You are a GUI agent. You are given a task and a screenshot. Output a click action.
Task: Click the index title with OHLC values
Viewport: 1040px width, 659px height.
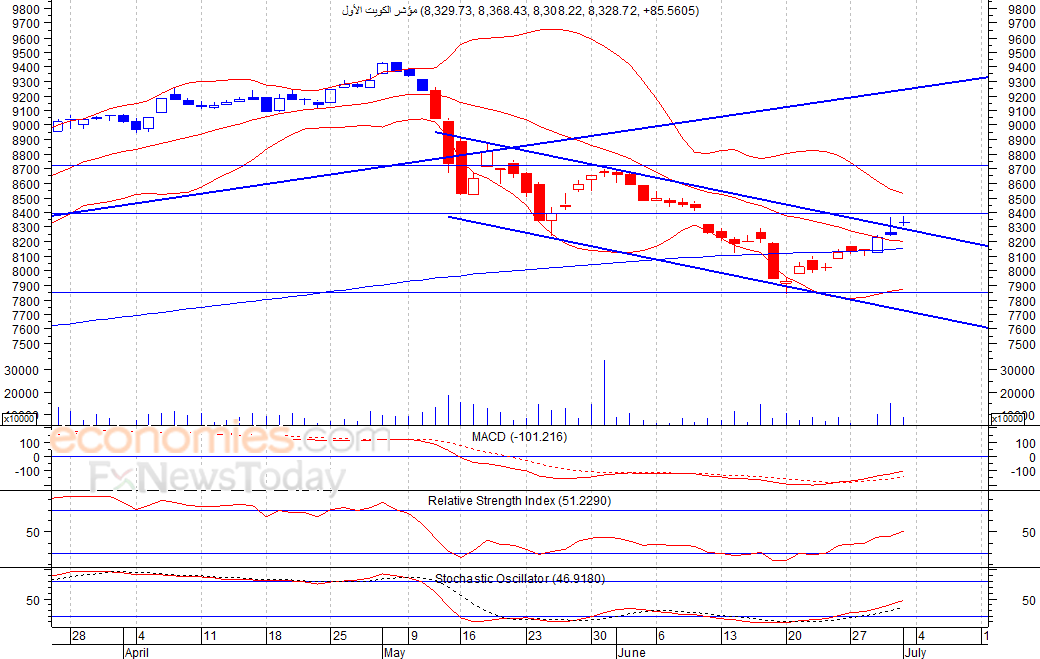pyautogui.click(x=520, y=11)
